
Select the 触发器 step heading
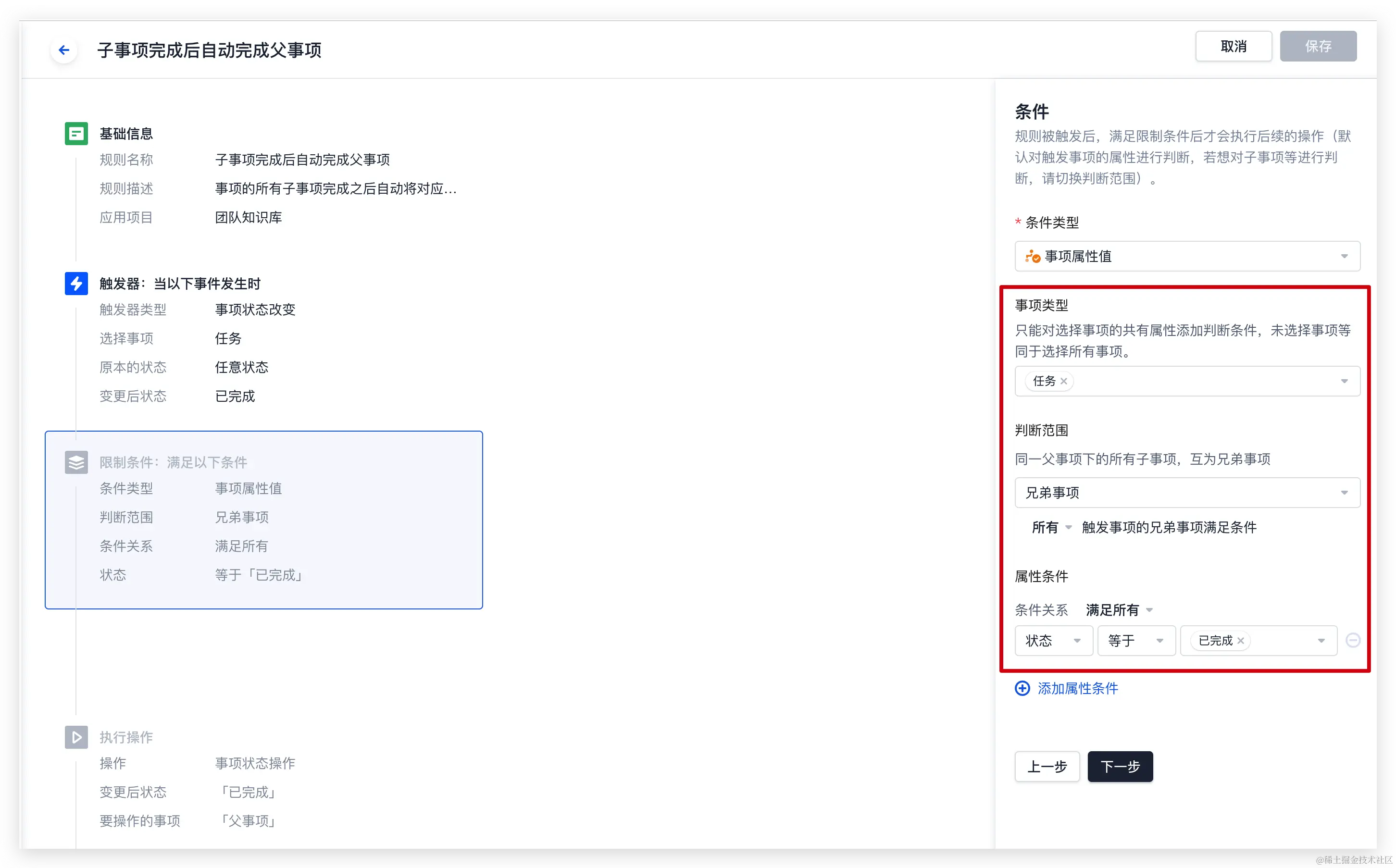pyautogui.click(x=180, y=284)
